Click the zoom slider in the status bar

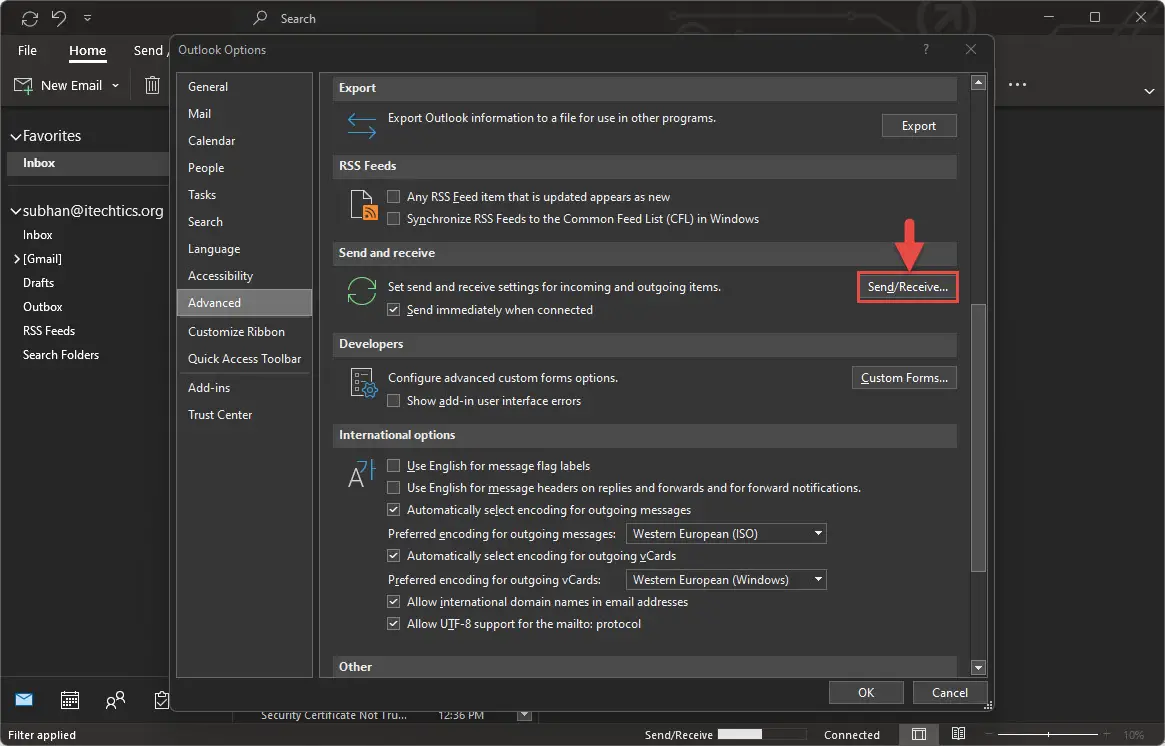1048,734
